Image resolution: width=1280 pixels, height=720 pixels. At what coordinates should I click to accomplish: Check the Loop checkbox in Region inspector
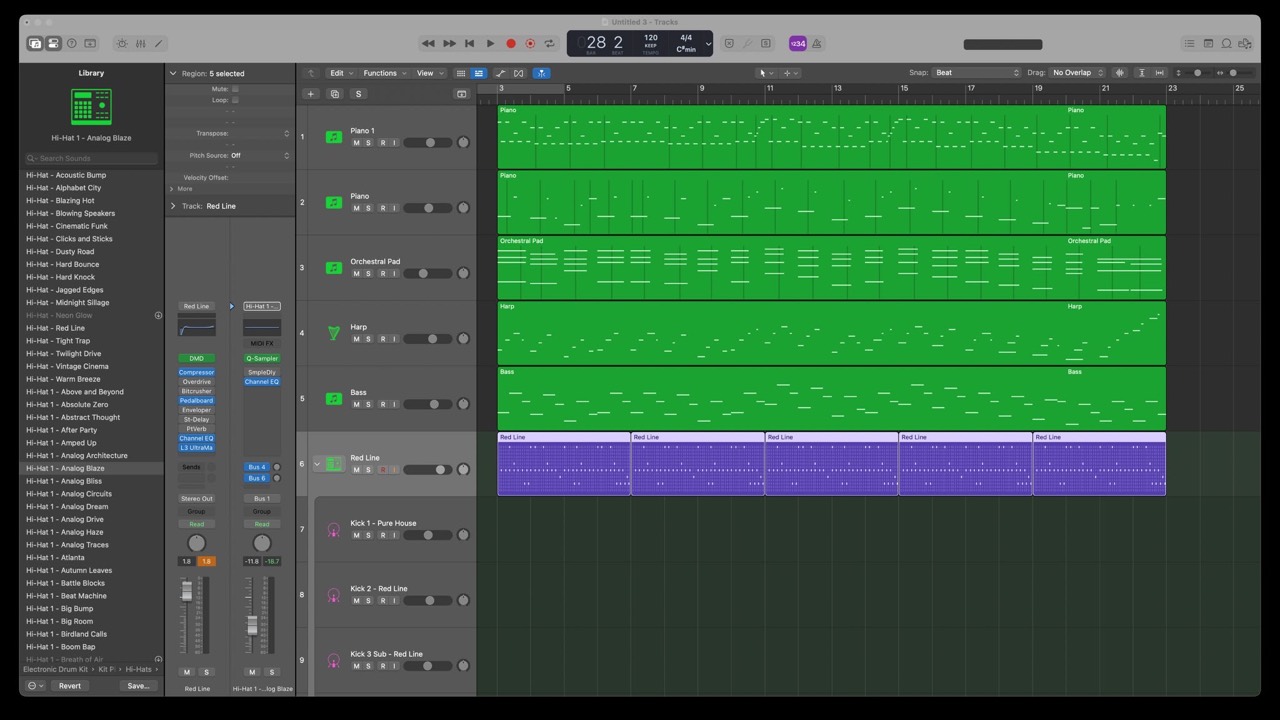235,100
